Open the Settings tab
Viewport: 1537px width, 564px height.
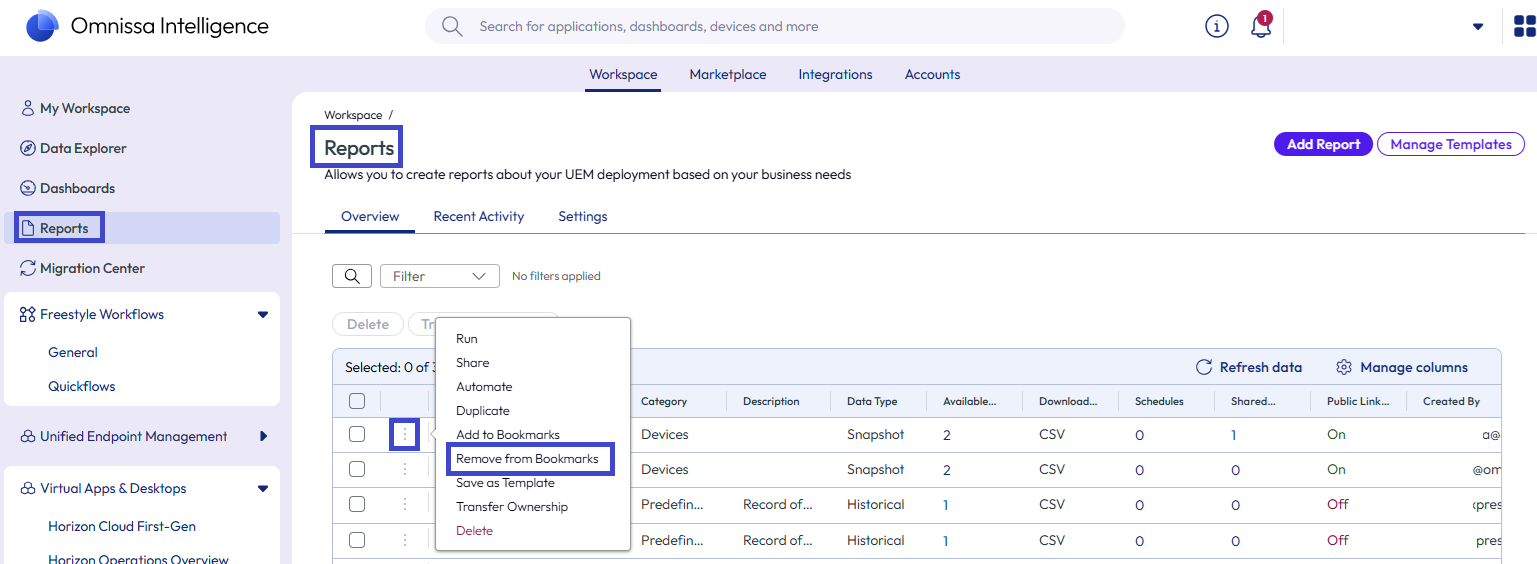583,217
